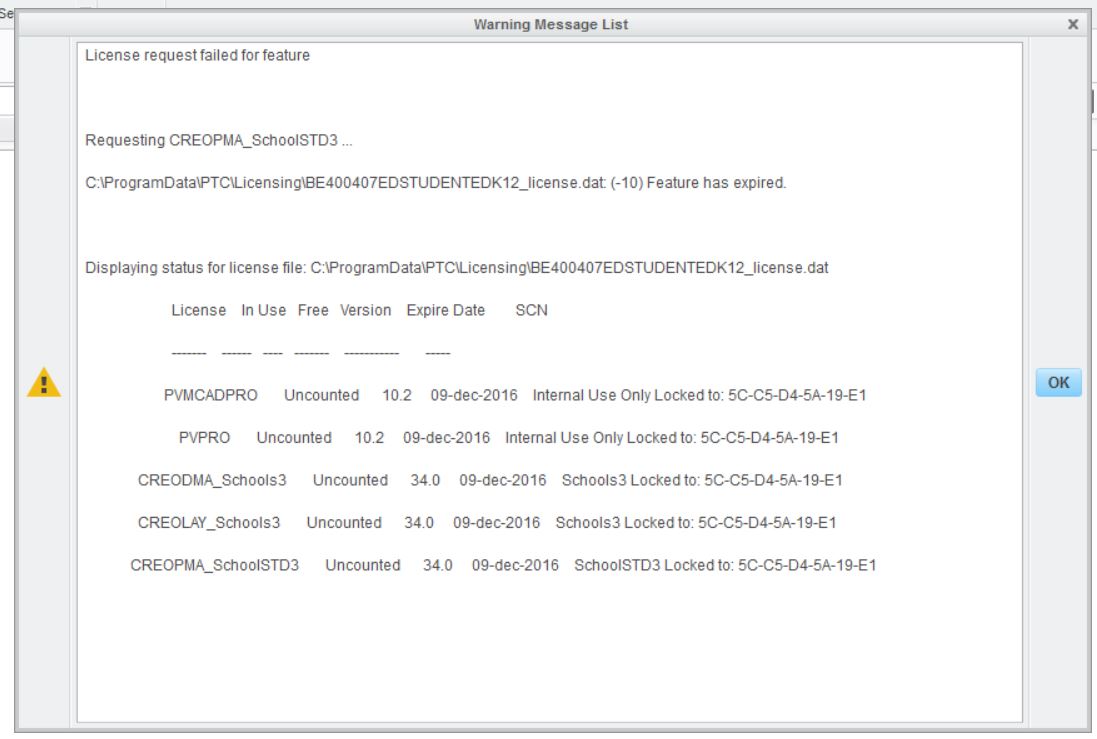Click the 'SCN' column header text

pos(531,310)
